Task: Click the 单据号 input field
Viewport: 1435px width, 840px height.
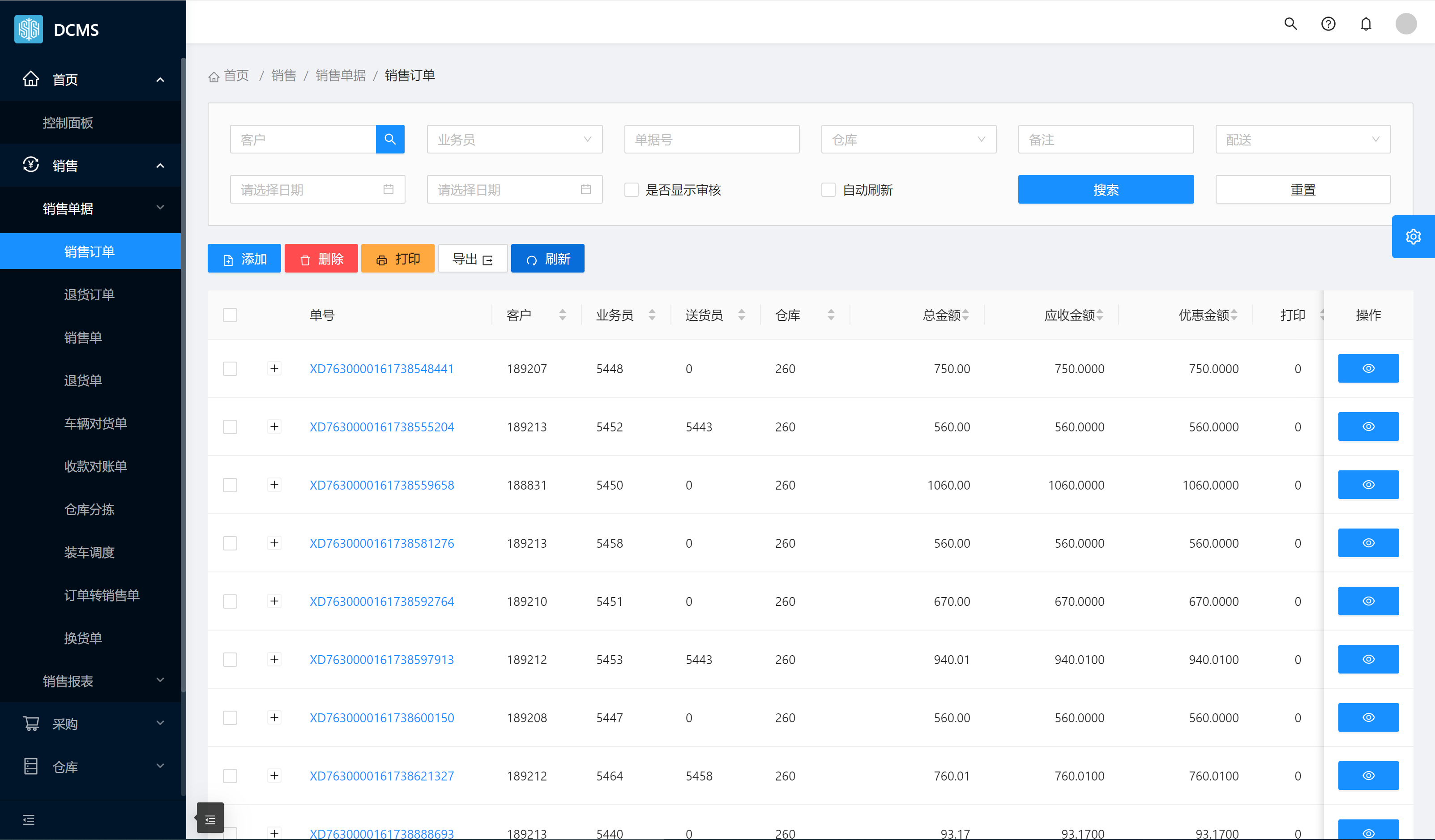Action: [x=711, y=140]
